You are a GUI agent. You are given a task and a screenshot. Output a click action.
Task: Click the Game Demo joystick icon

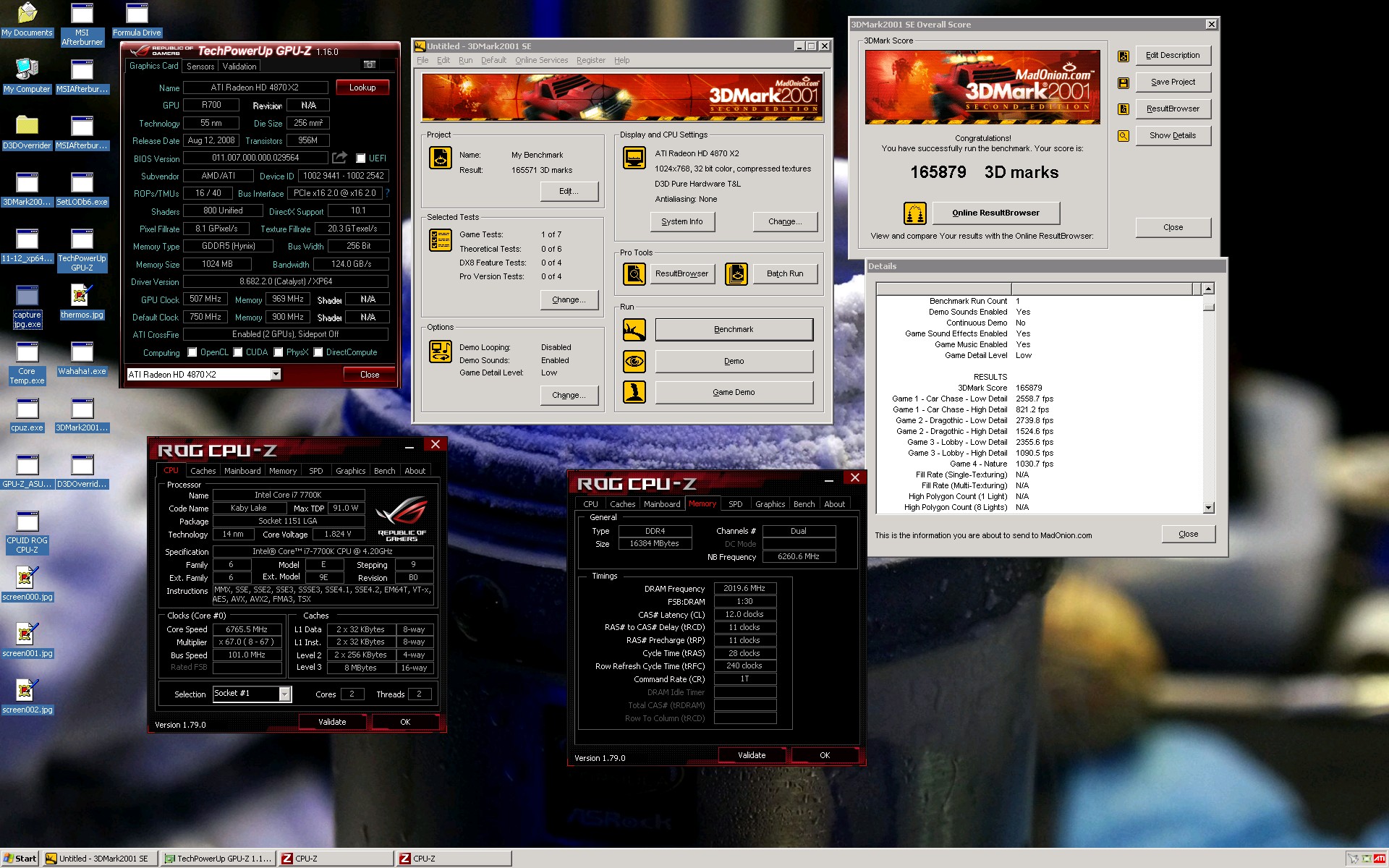(x=634, y=392)
